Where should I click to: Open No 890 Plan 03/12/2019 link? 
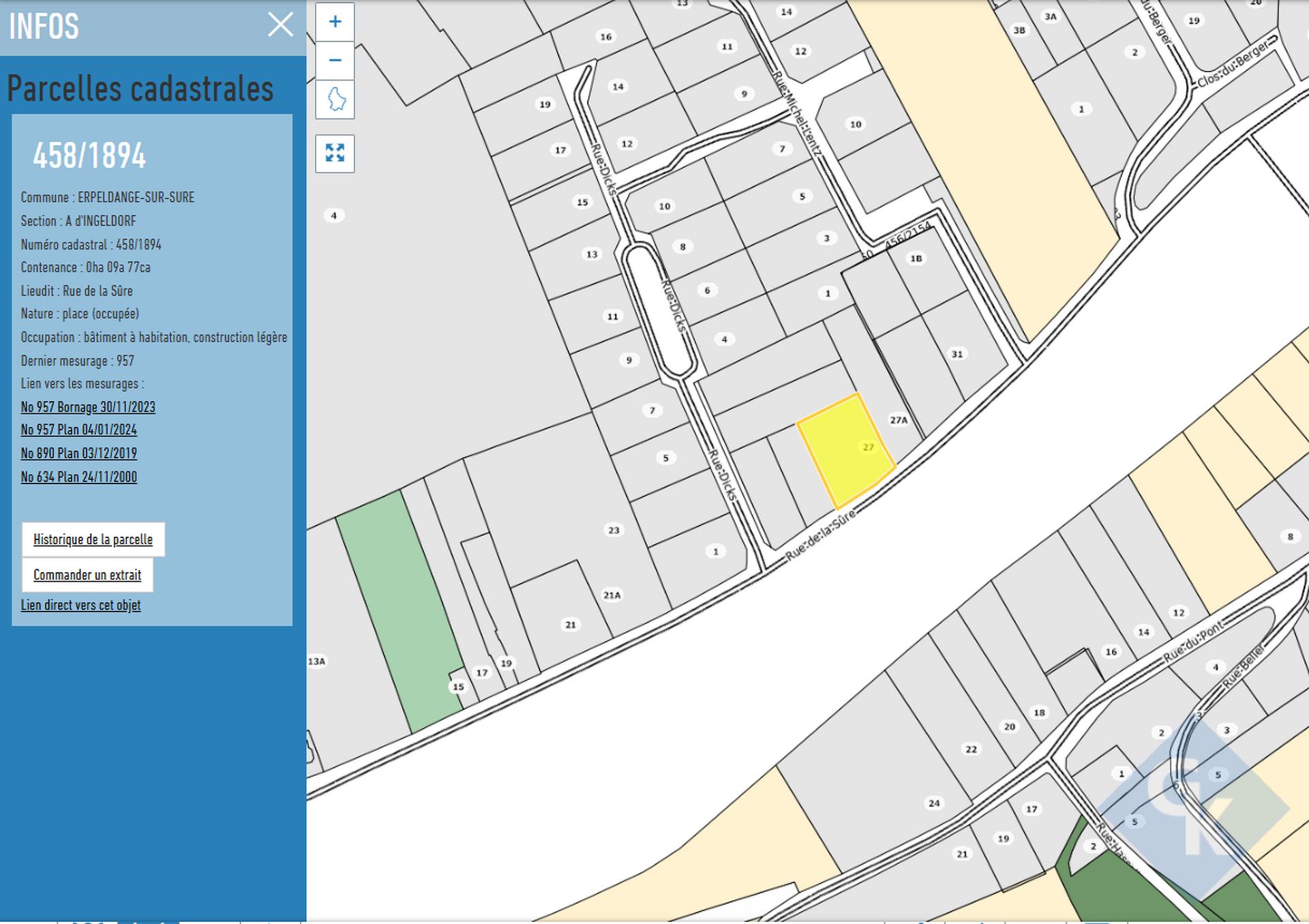coord(78,453)
